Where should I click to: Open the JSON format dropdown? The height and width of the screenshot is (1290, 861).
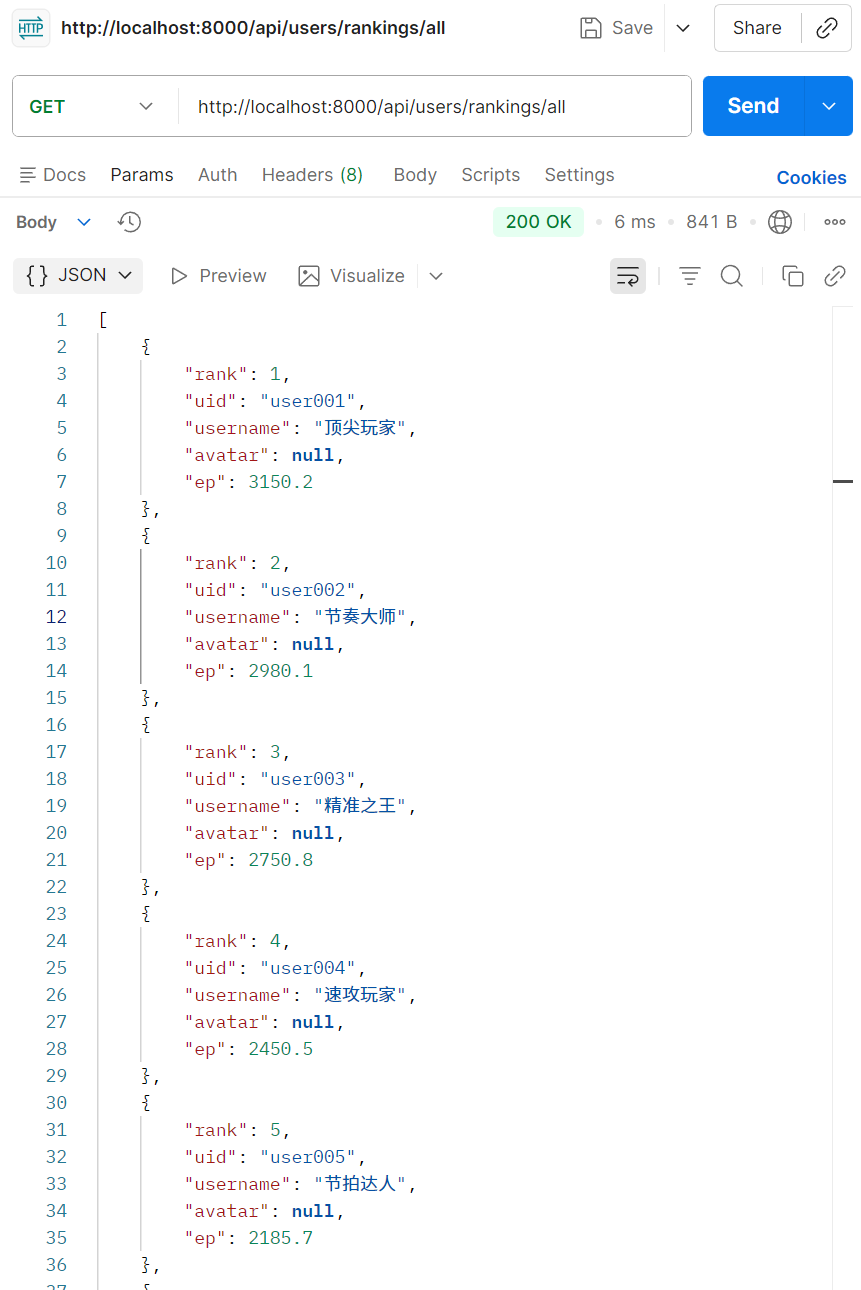pyautogui.click(x=78, y=276)
